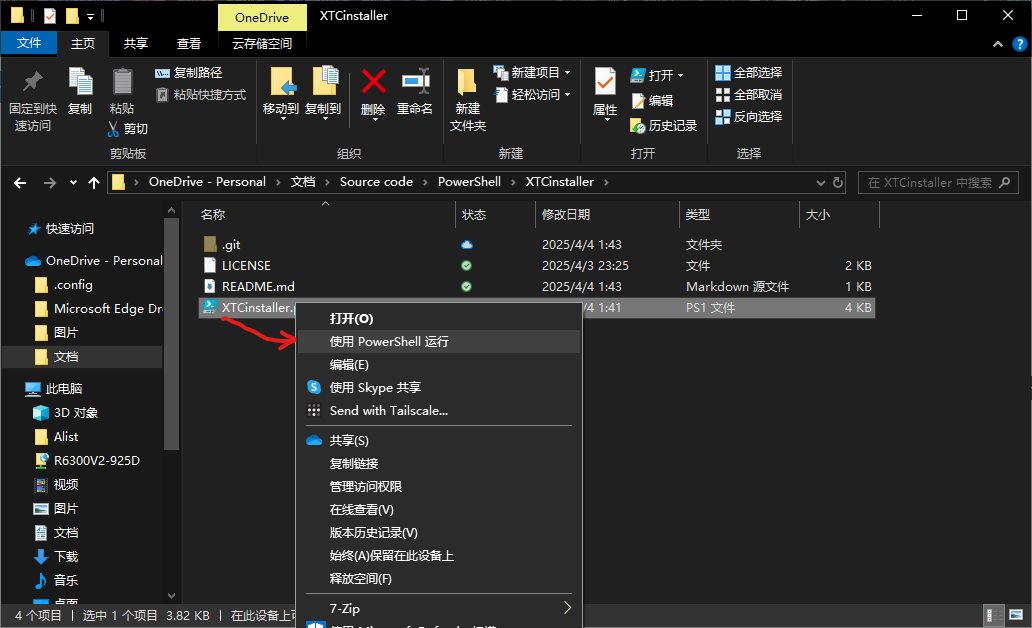Click Paste shortcut (粘贴快捷方式)

tap(201, 95)
